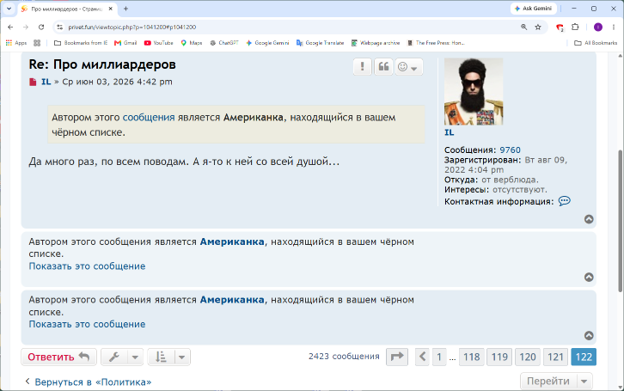624x391 pixels.
Task: Open Gmail bookmark
Action: (x=125, y=43)
